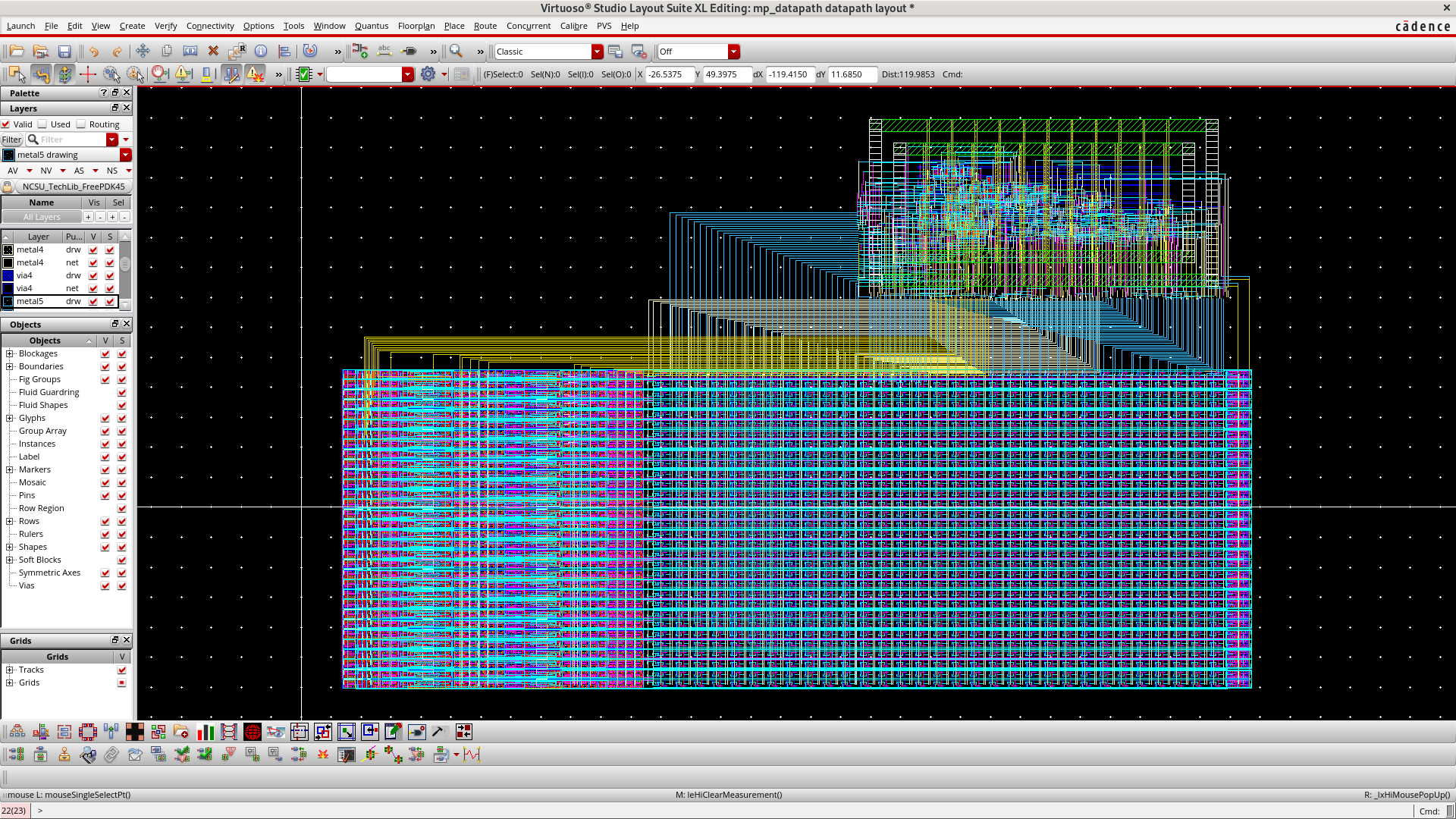Open the Verify menu

pyautogui.click(x=165, y=26)
